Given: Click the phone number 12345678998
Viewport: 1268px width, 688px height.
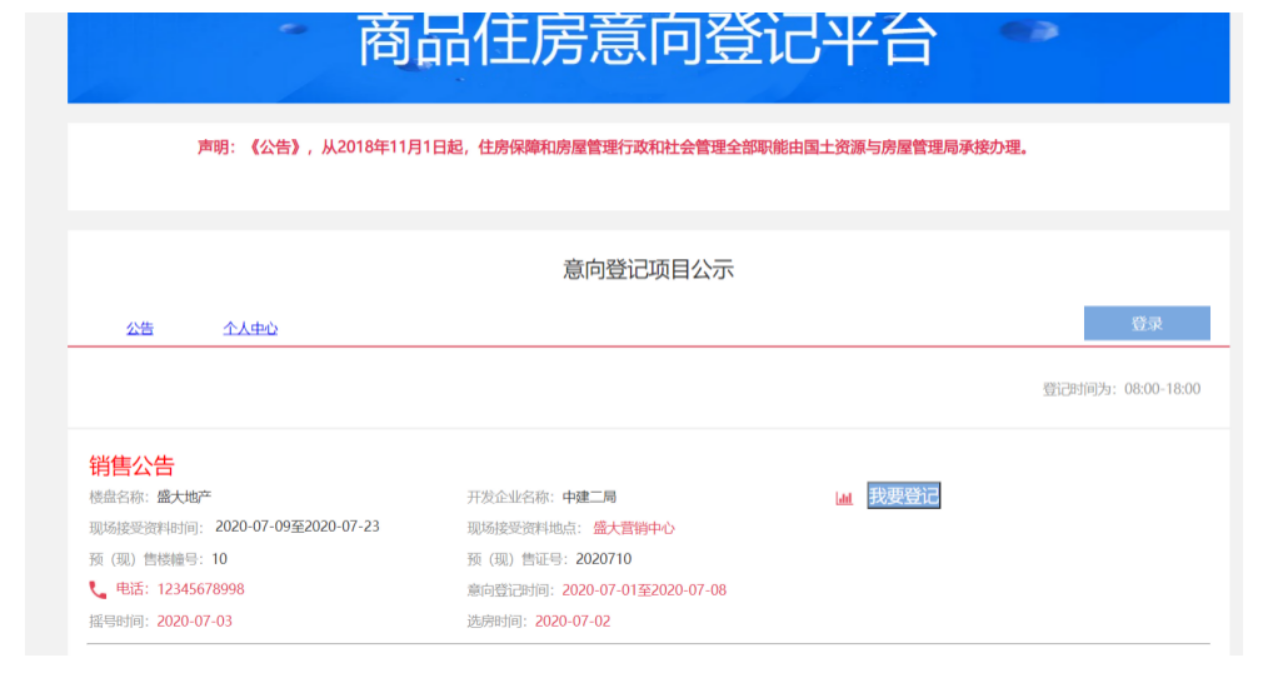Looking at the screenshot, I should (x=200, y=589).
